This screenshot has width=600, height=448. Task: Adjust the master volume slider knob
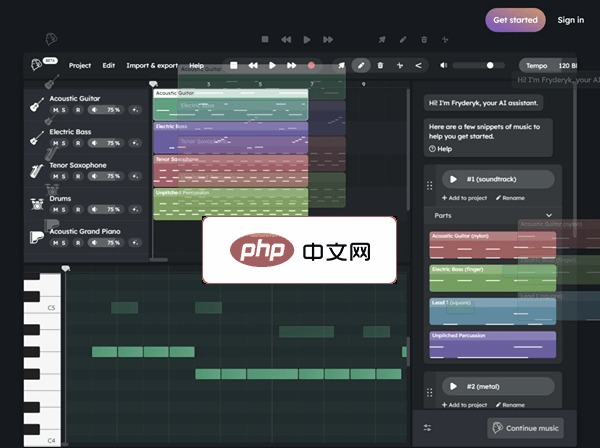pyautogui.click(x=490, y=65)
